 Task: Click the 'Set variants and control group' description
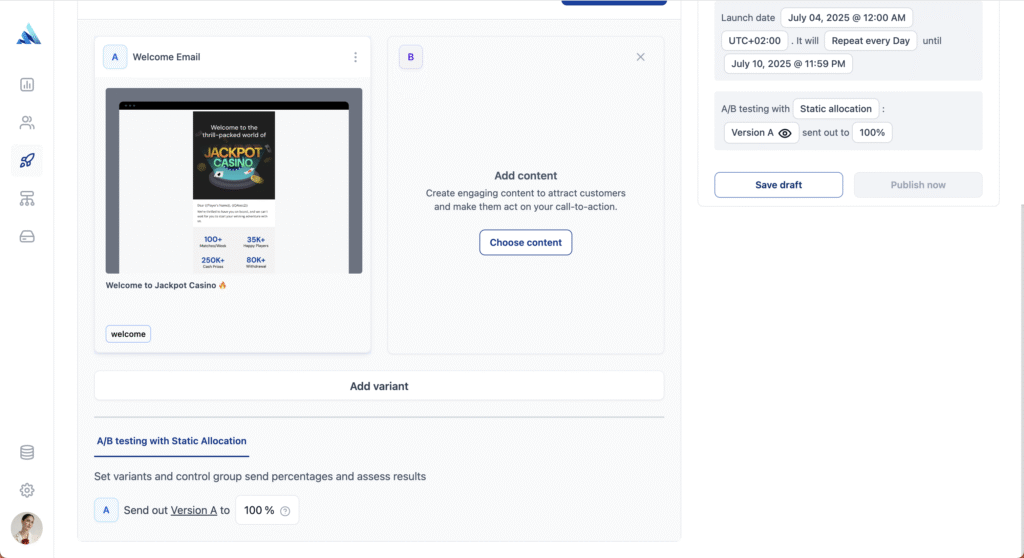[260, 476]
